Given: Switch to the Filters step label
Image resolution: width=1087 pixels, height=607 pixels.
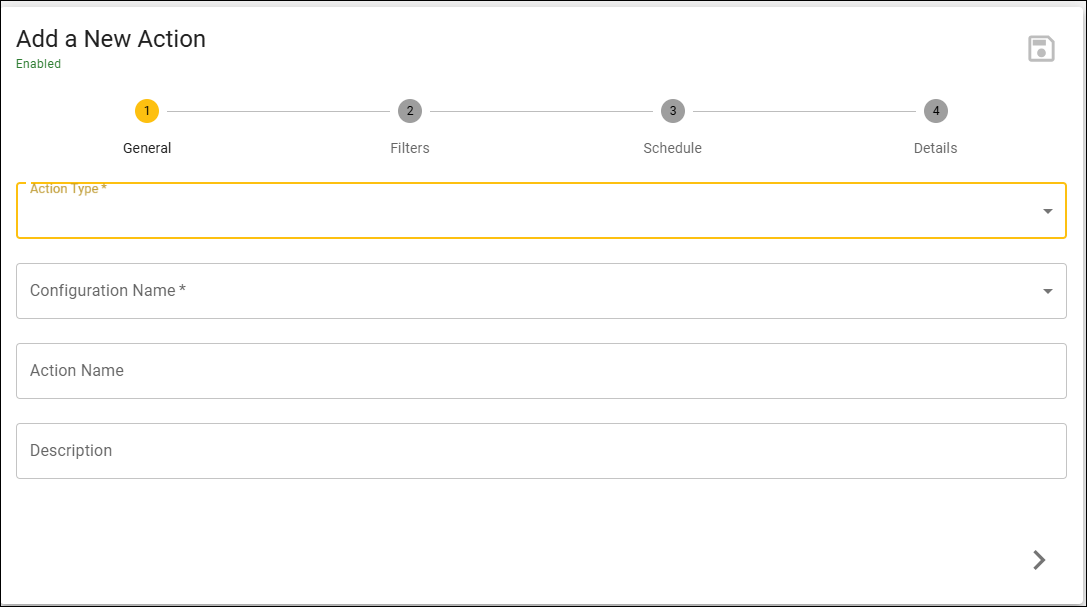Looking at the screenshot, I should [x=410, y=148].
